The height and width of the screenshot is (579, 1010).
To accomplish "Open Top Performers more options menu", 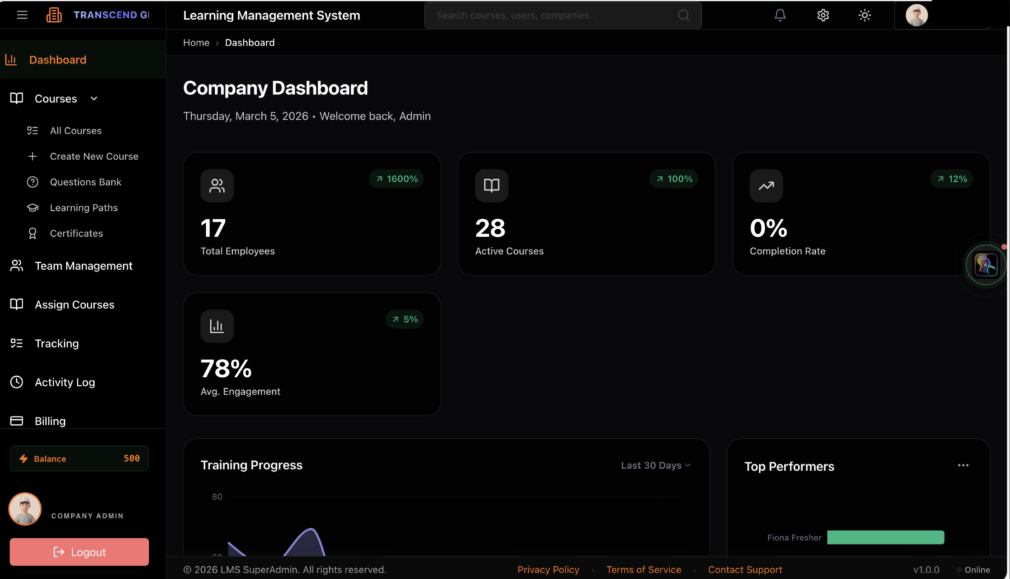I will pyautogui.click(x=963, y=465).
